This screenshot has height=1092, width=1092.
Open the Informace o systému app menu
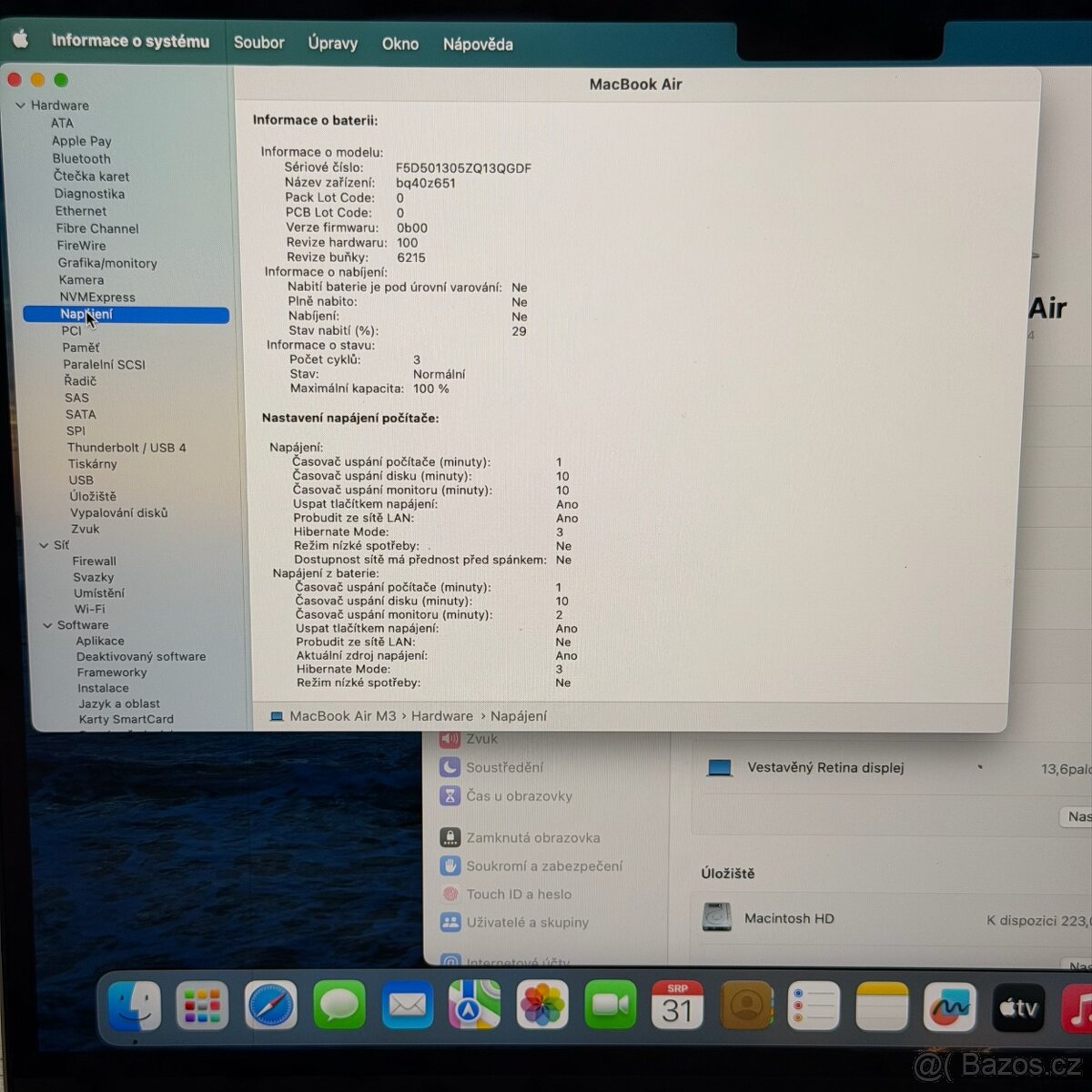point(130,41)
